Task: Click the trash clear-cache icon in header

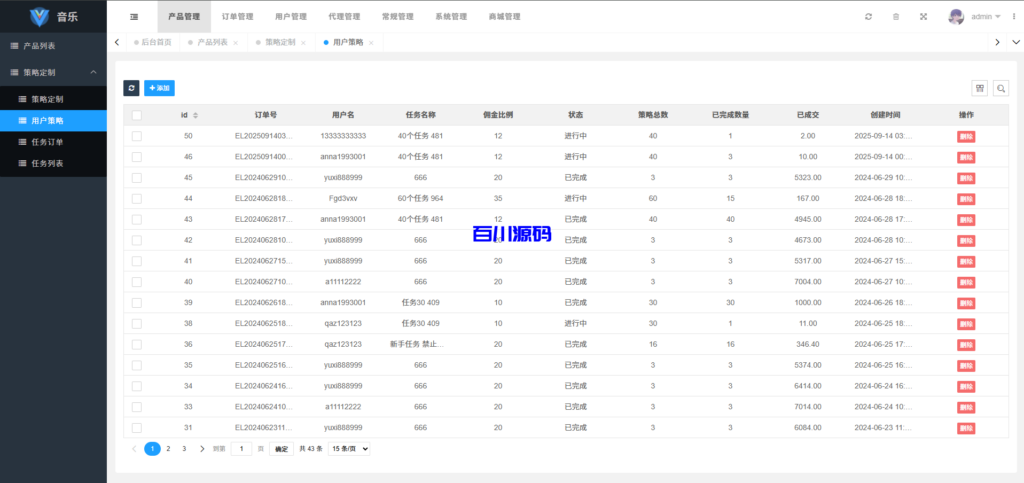Action: coord(896,17)
